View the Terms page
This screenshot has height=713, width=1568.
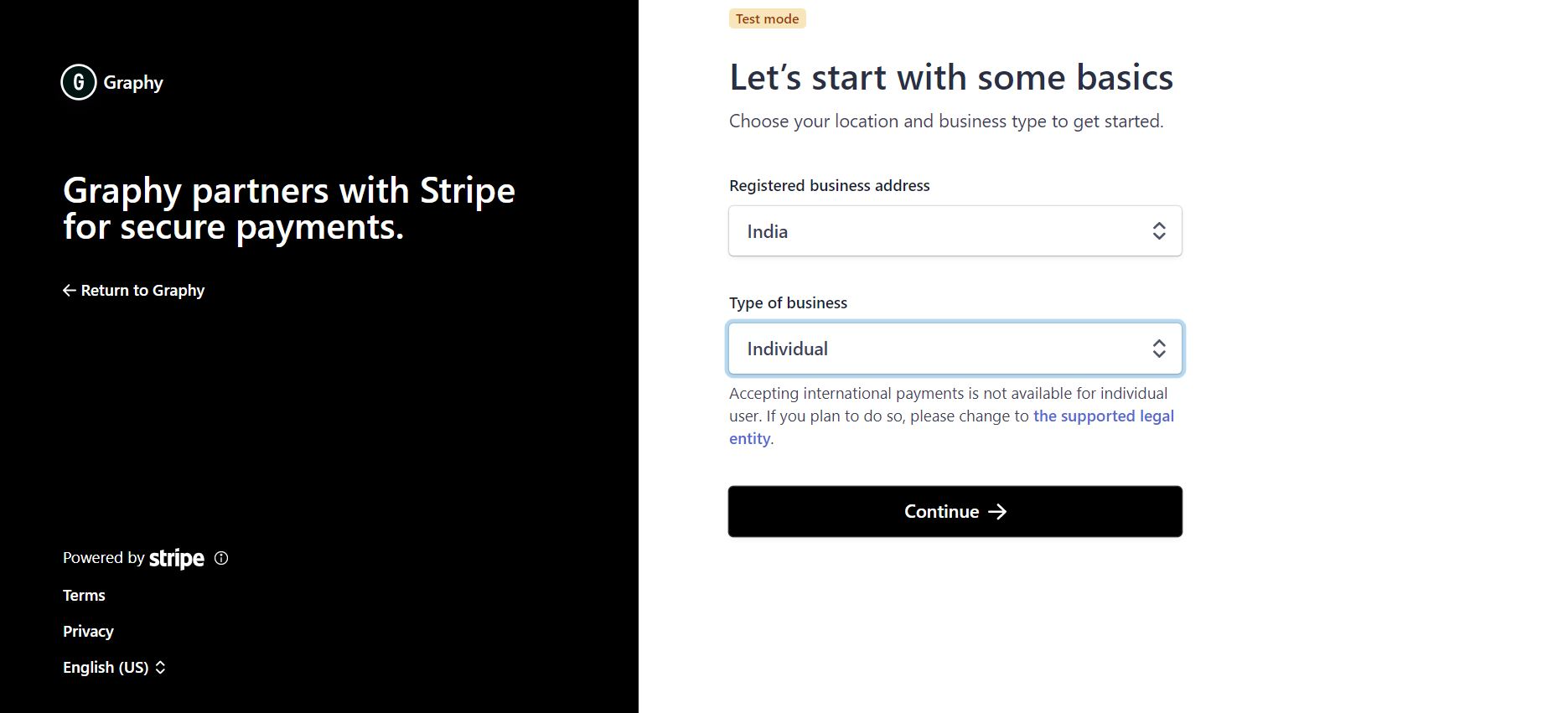[84, 595]
